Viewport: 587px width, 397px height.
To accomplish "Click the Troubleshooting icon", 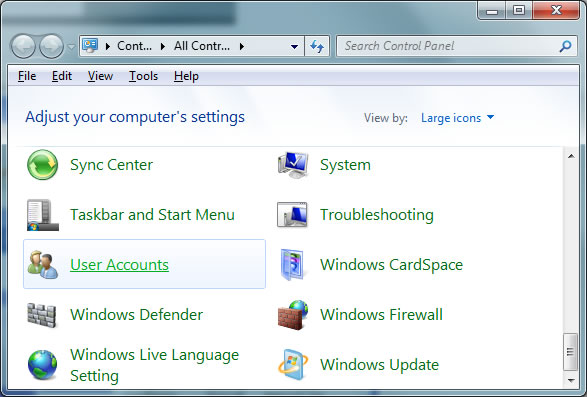I will (x=292, y=215).
